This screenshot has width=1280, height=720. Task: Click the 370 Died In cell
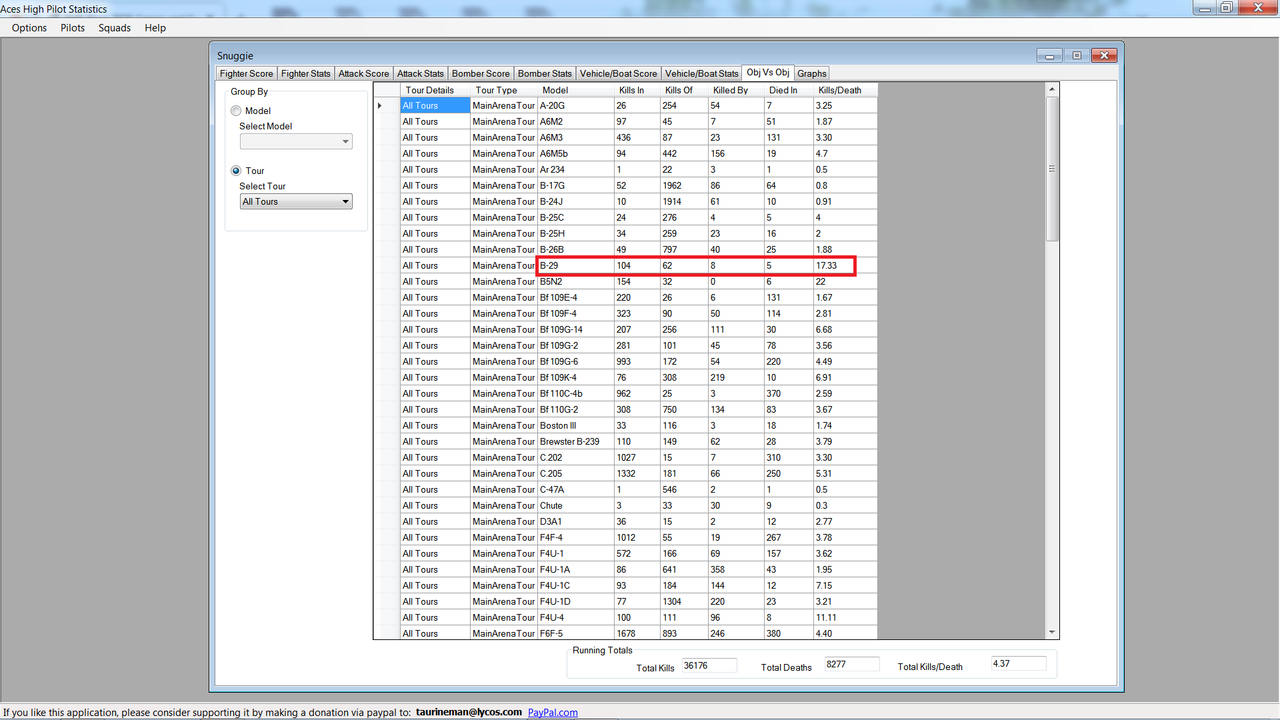(788, 393)
